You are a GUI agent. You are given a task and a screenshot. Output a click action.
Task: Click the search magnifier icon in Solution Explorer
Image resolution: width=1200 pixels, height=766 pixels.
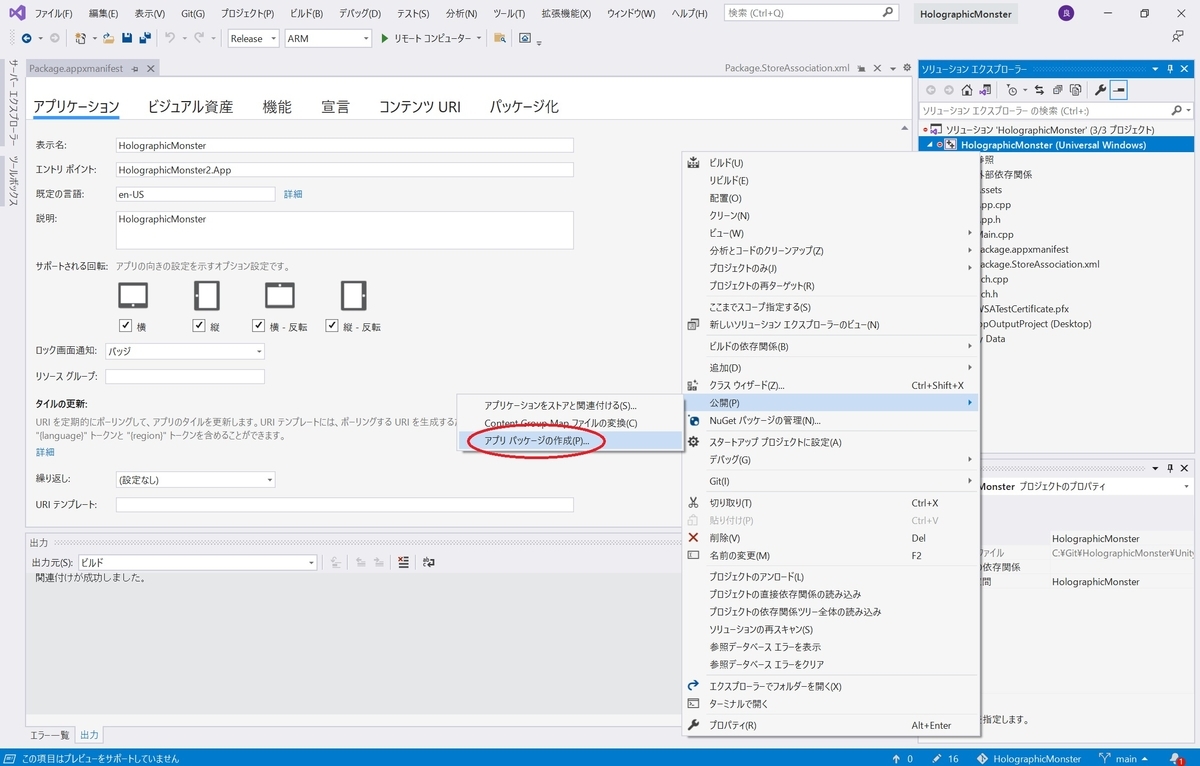coord(1175,110)
